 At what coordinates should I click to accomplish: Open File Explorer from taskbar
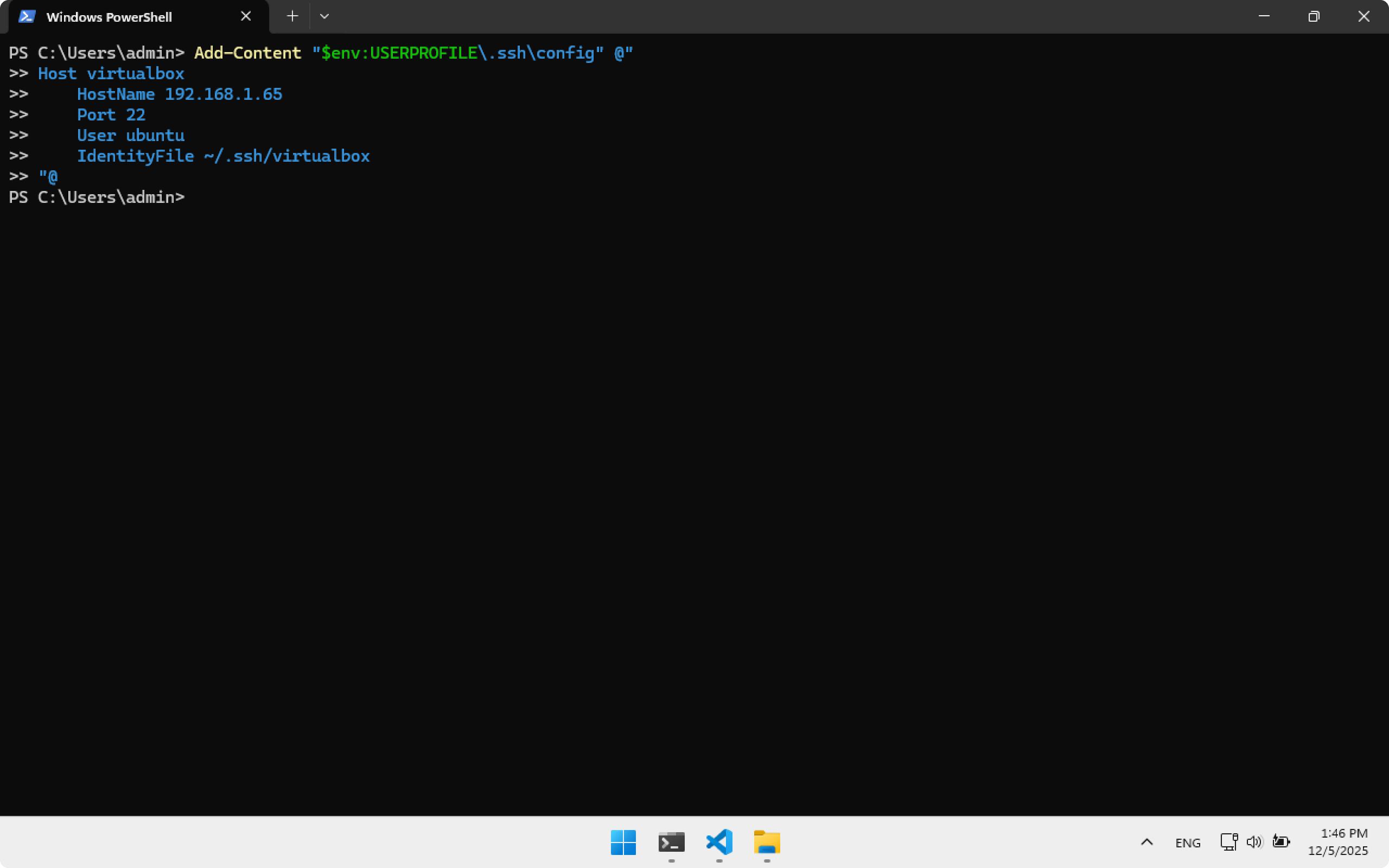pyautogui.click(x=767, y=842)
